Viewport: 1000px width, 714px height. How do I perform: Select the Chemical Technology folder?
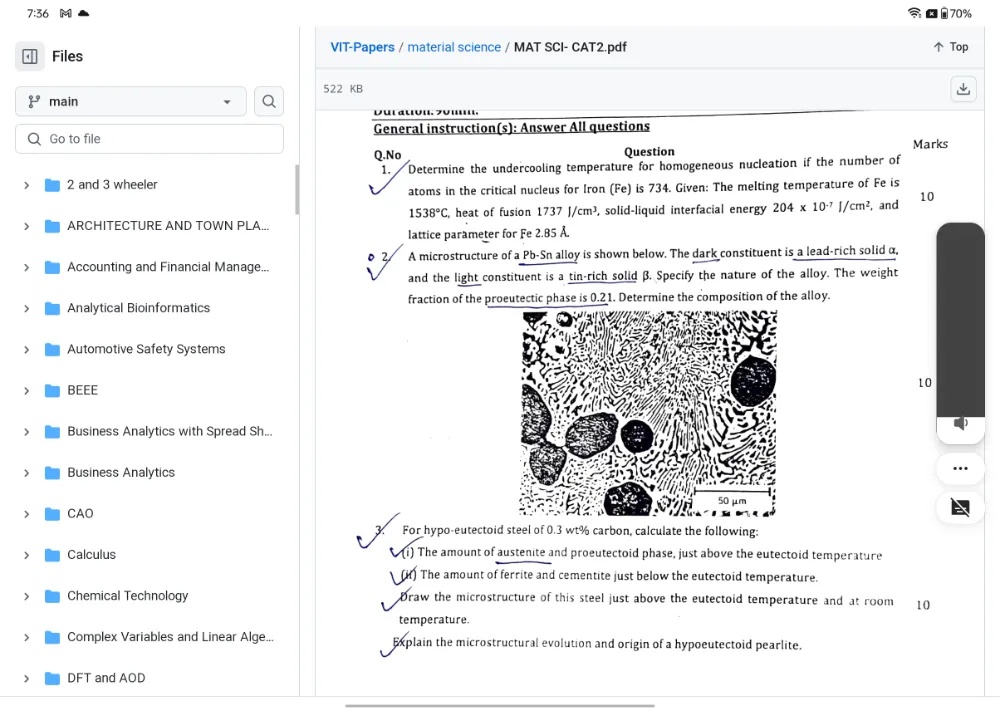(127, 596)
